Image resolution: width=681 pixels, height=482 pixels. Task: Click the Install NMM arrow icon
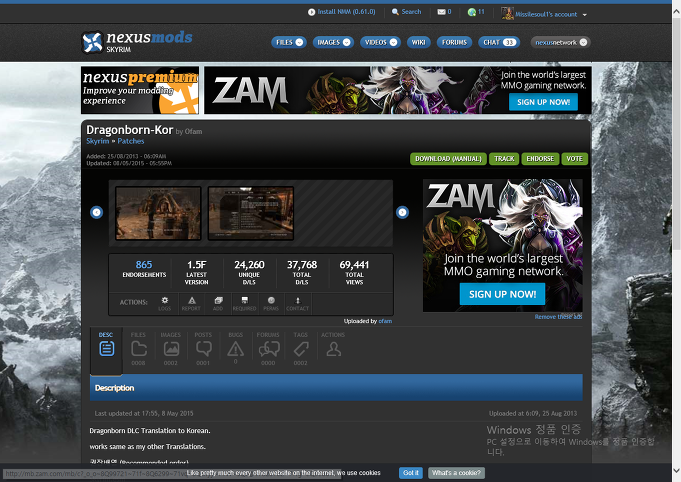point(311,12)
